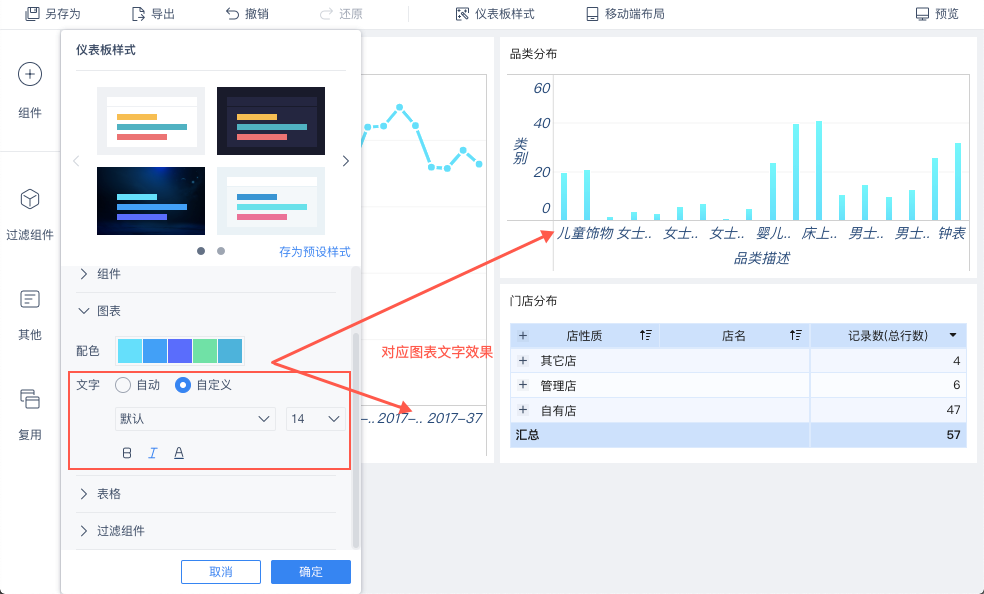Image resolution: width=984 pixels, height=594 pixels.
Task: Click the 过滤组件 cube icon in sidebar
Action: coord(29,199)
